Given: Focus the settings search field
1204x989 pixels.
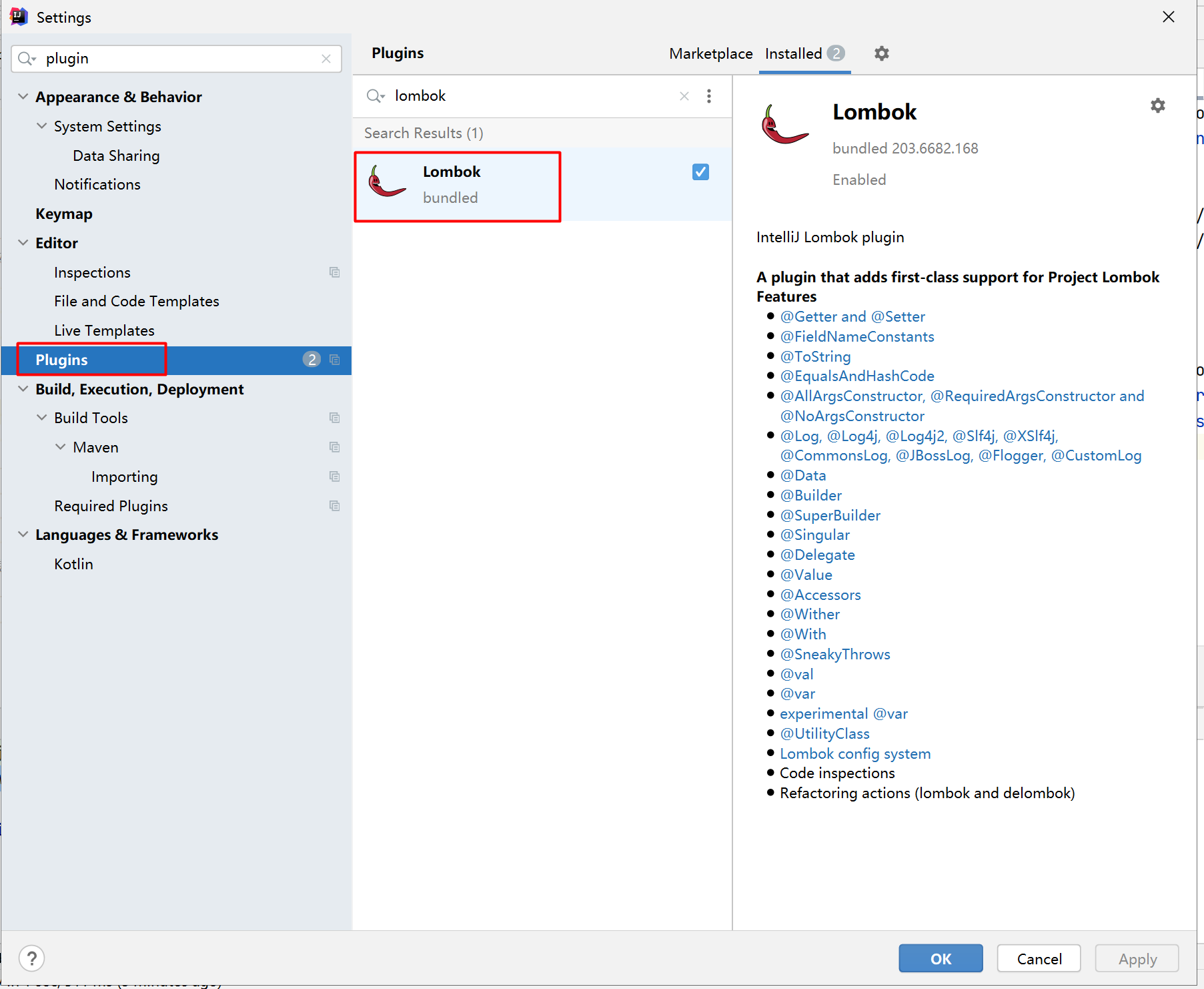Looking at the screenshot, I should (176, 59).
